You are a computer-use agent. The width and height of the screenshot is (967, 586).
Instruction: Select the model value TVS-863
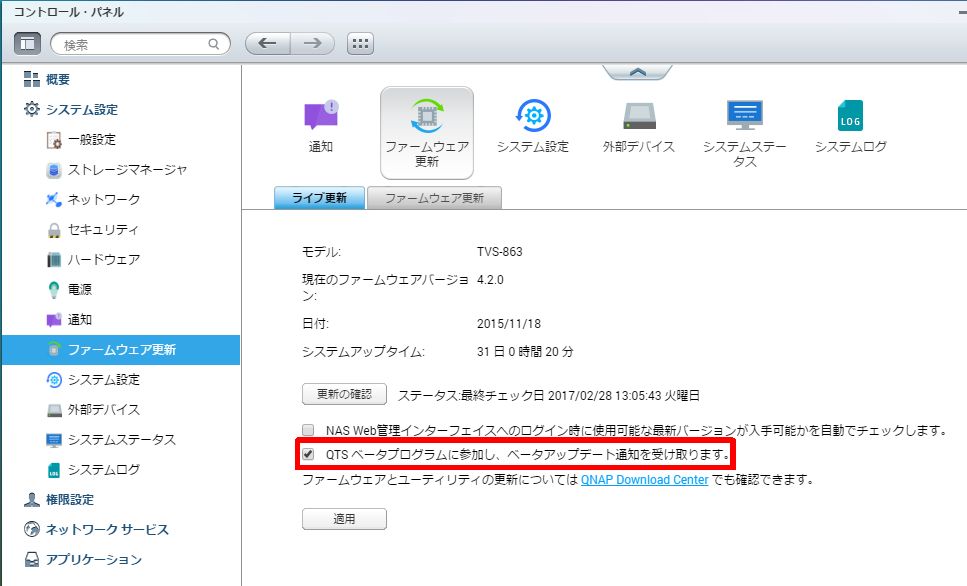pos(500,252)
